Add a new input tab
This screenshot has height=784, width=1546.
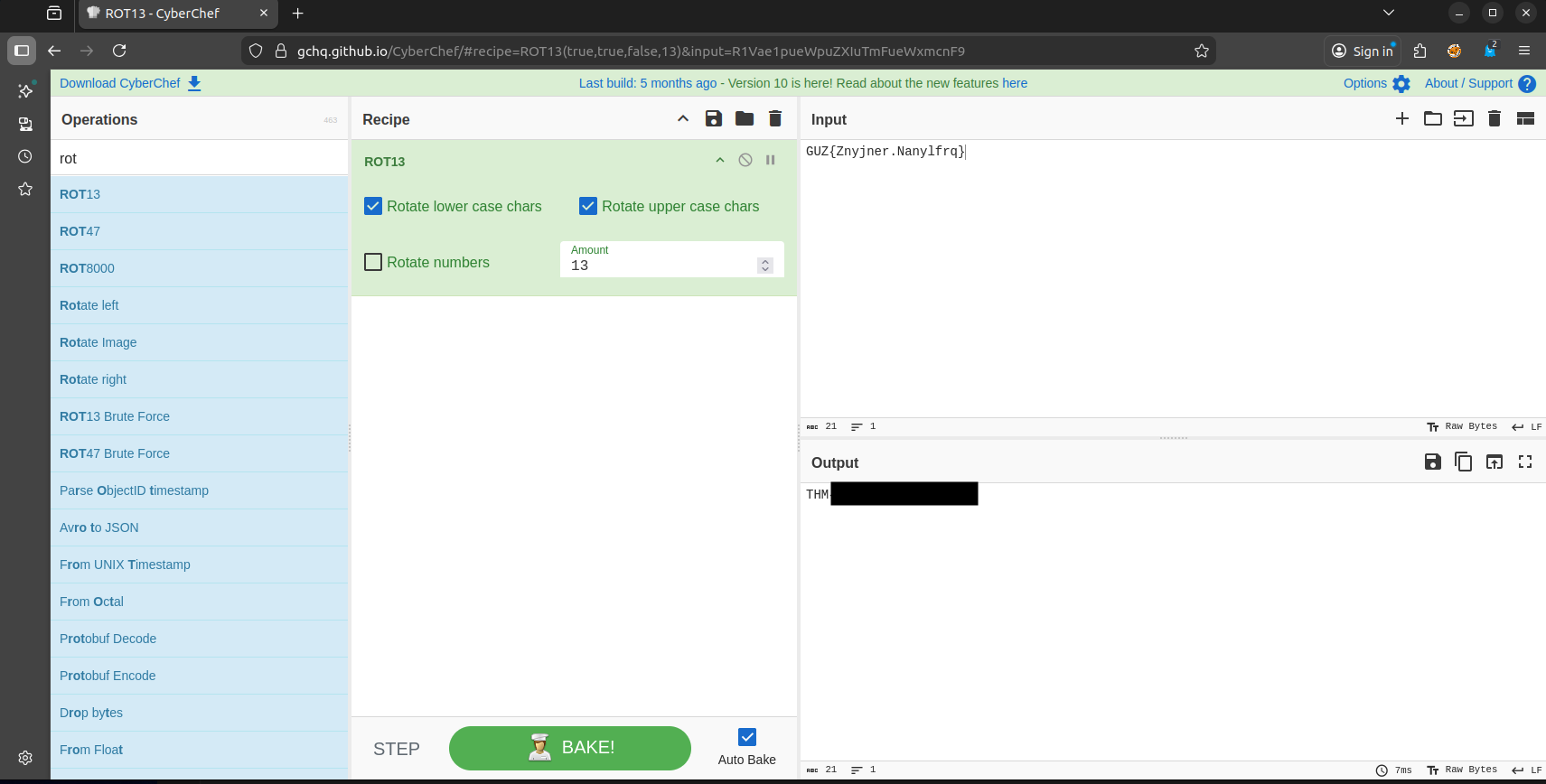pyautogui.click(x=1402, y=118)
